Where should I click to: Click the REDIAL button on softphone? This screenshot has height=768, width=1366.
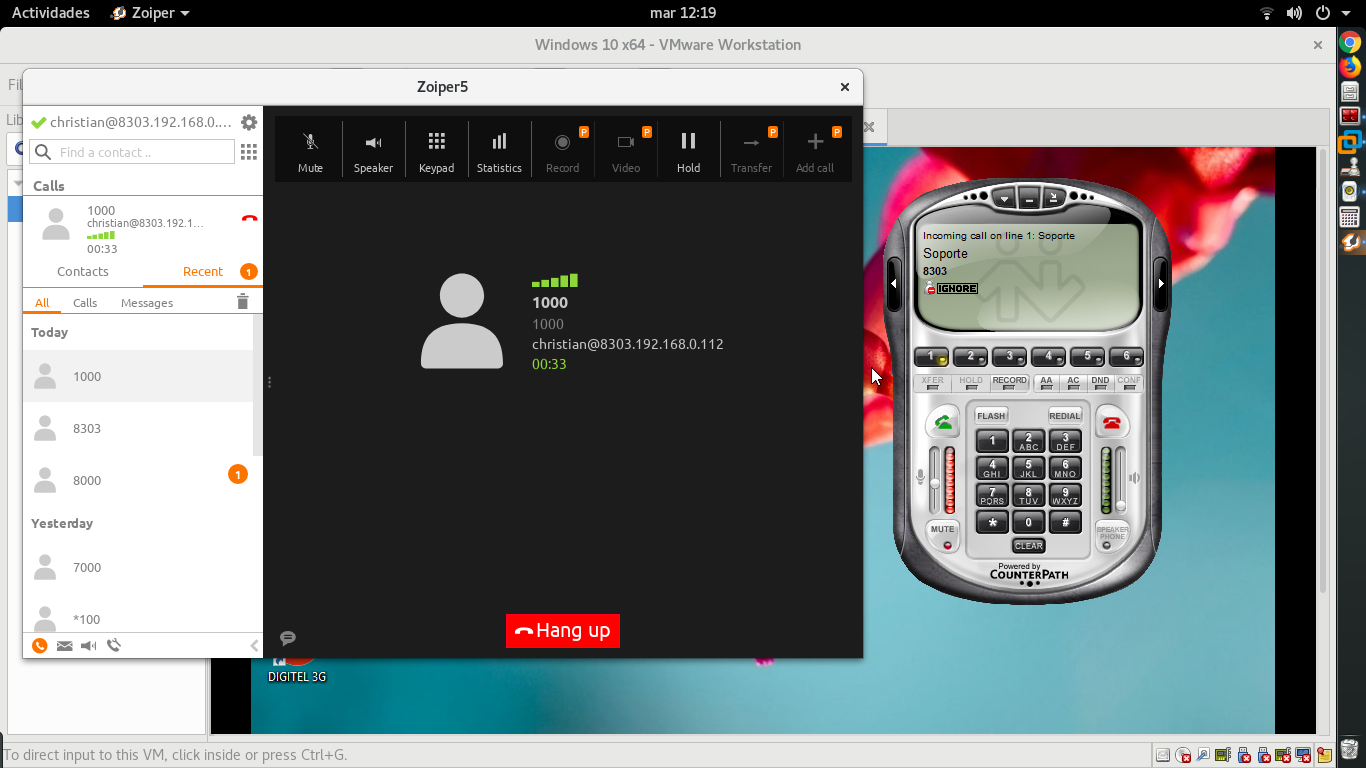[x=1065, y=416]
